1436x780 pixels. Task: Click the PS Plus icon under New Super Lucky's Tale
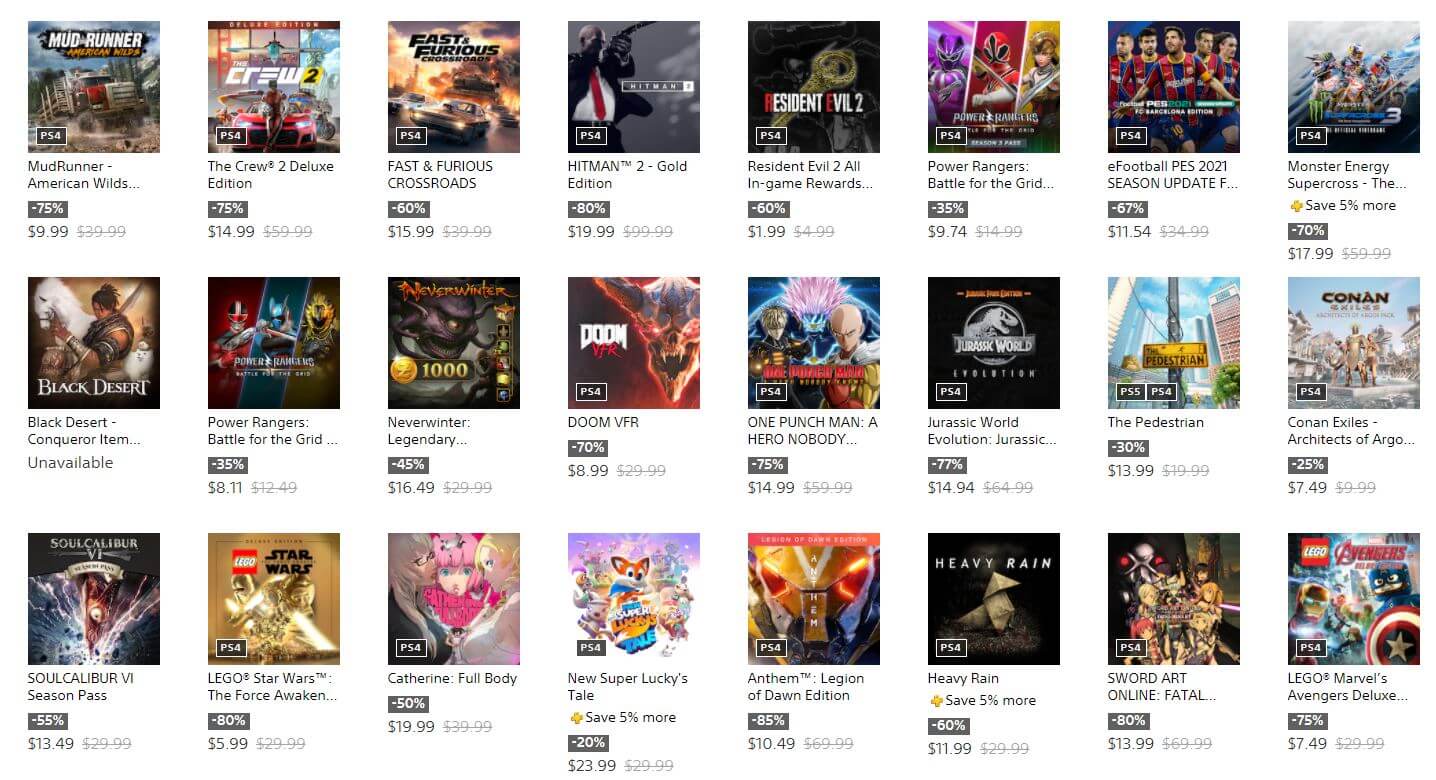click(576, 718)
